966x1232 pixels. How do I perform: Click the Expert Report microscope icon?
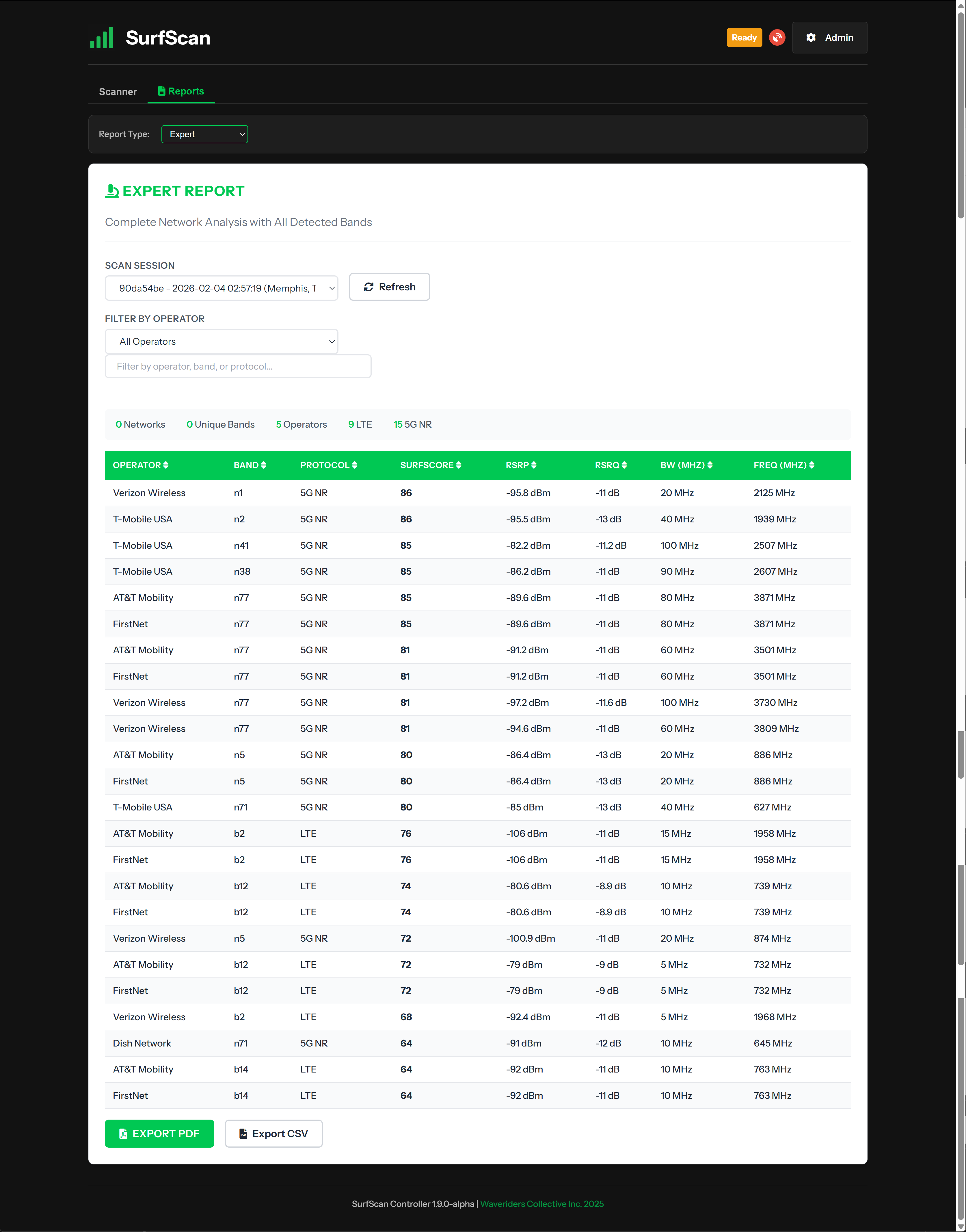click(112, 191)
